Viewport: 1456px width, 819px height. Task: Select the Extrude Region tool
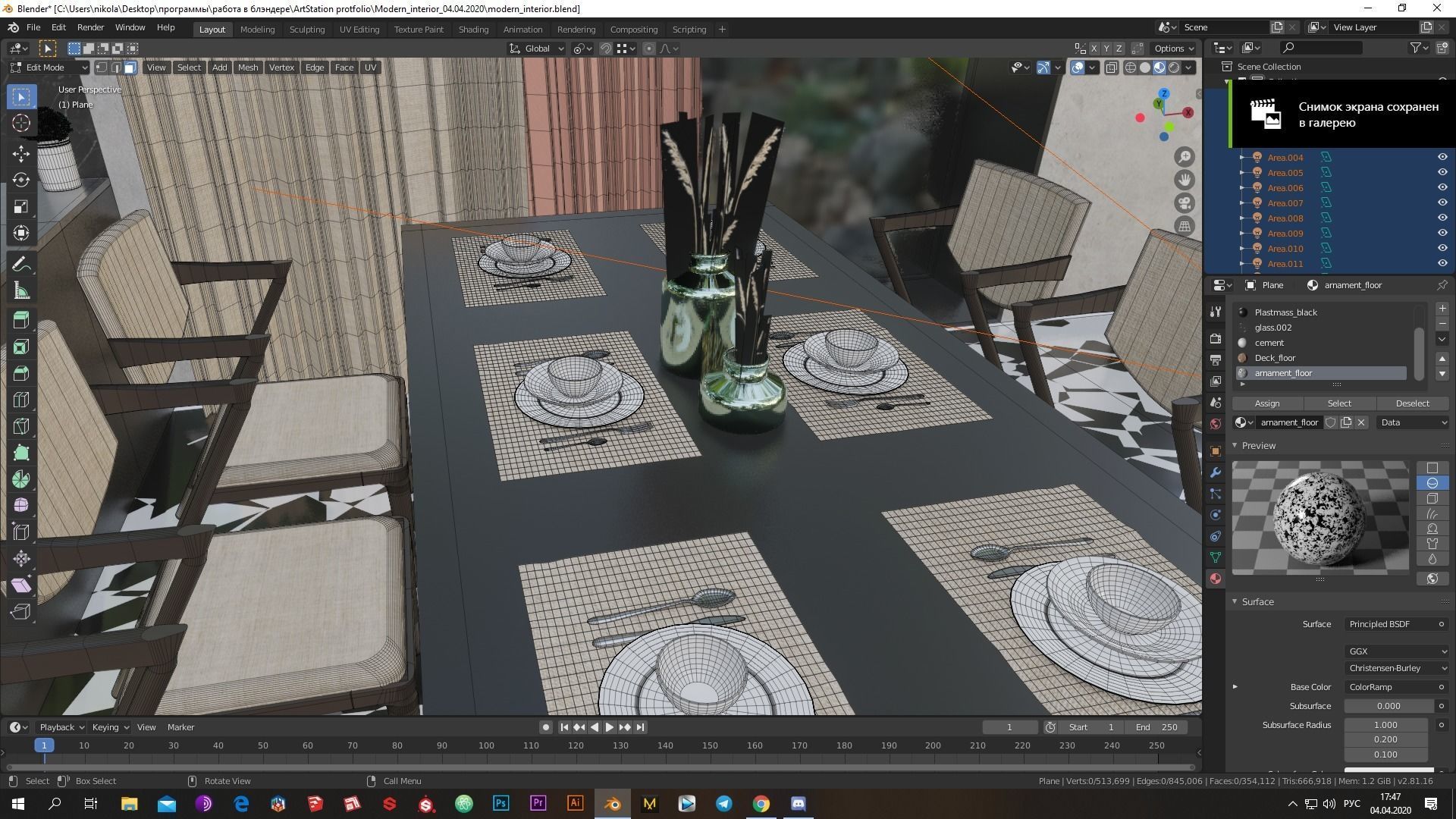click(x=21, y=320)
